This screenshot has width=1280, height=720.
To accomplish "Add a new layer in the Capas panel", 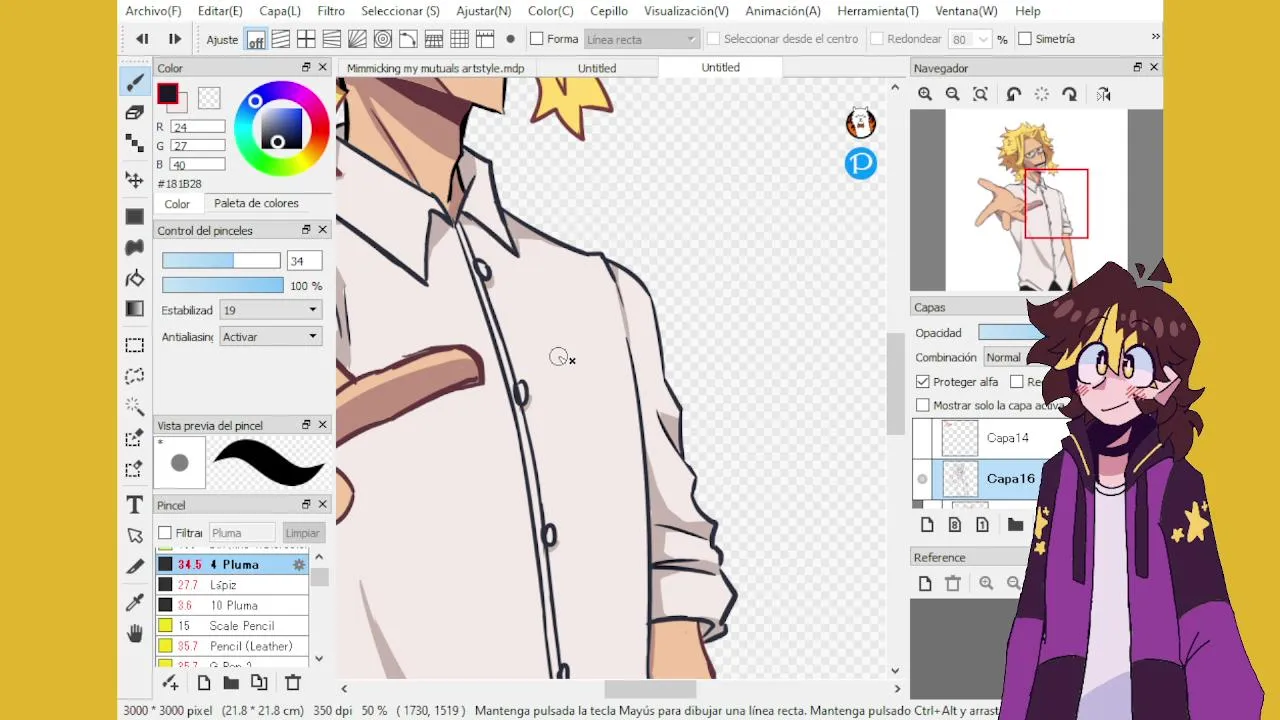I will (x=927, y=525).
